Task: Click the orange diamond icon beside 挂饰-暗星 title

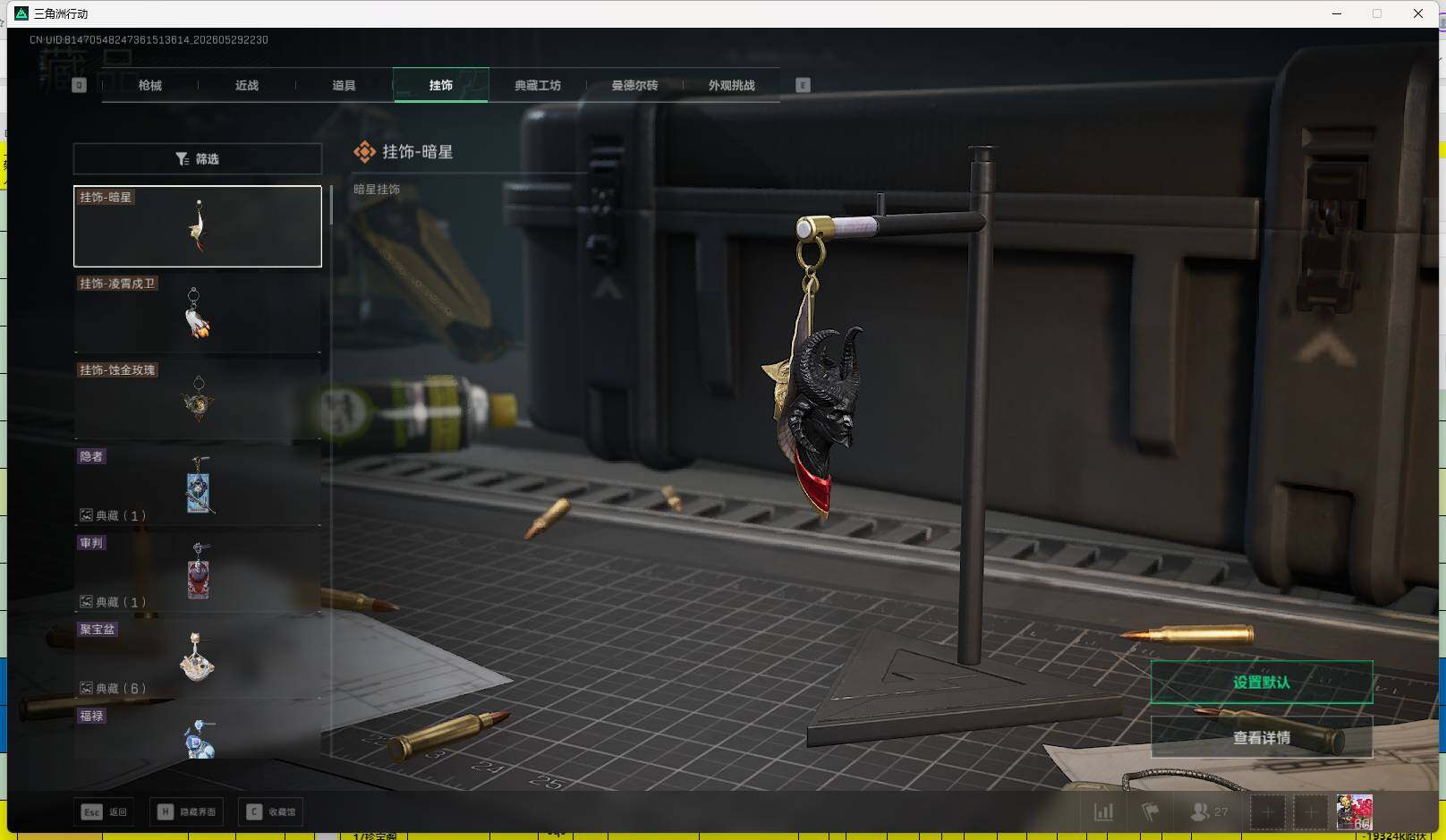Action: 364,152
